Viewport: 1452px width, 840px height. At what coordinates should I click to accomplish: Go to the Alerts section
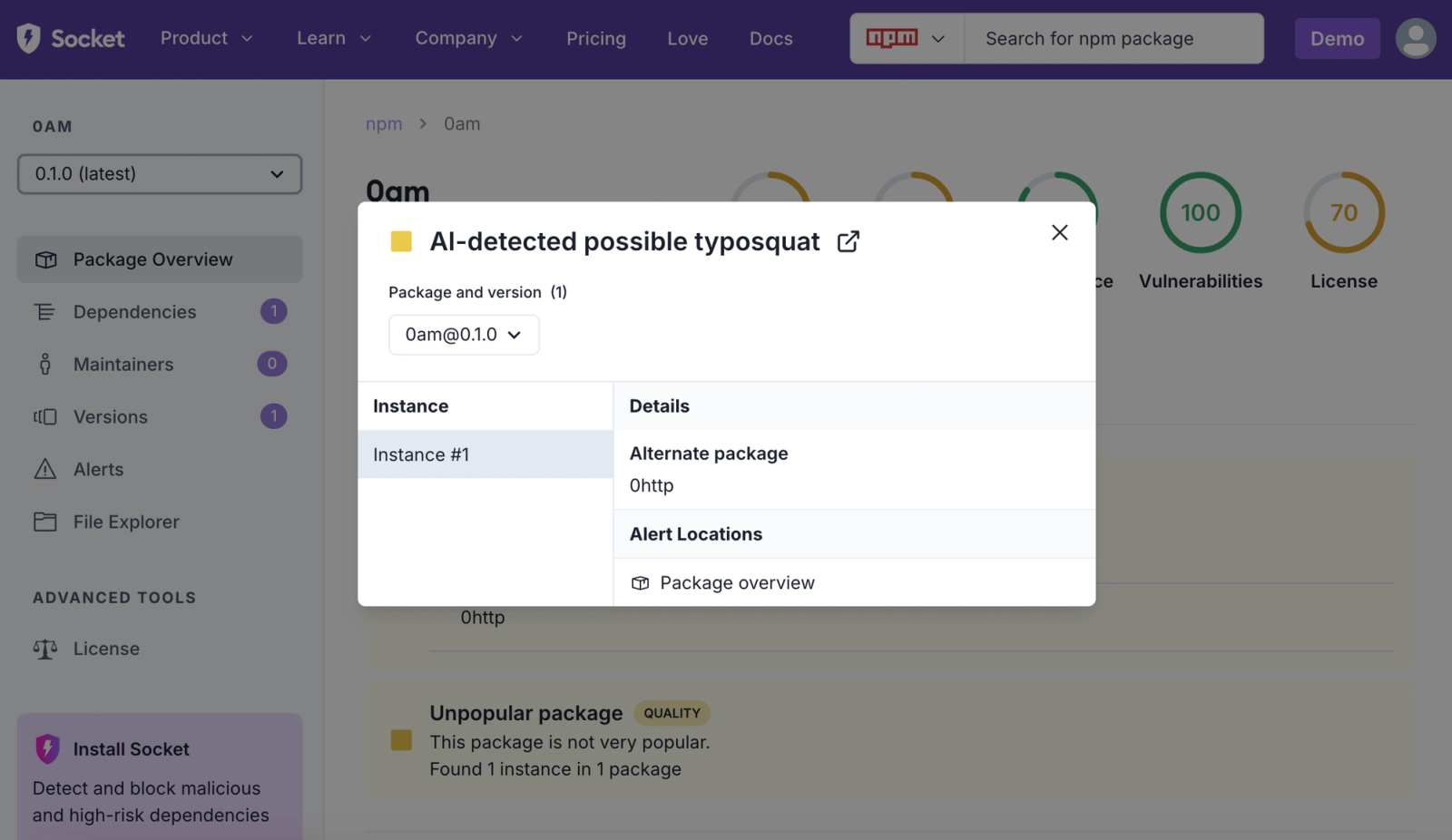(160, 469)
